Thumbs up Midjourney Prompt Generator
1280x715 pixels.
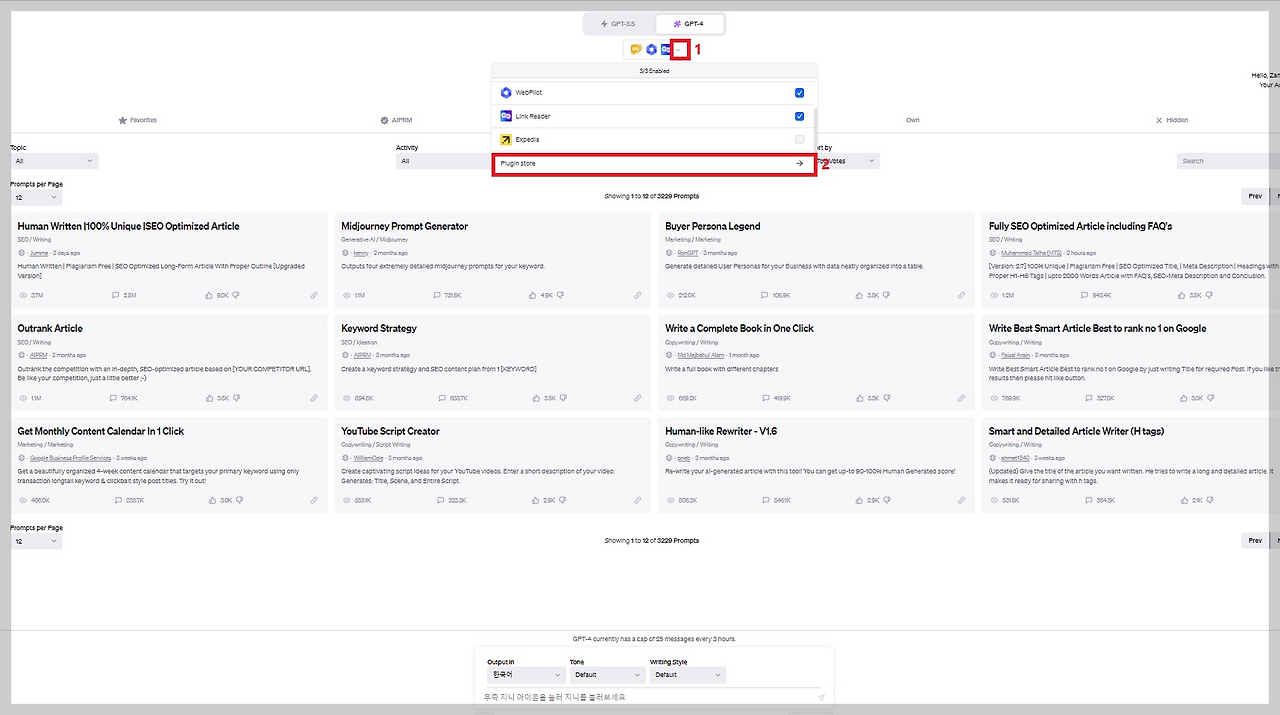coord(533,295)
